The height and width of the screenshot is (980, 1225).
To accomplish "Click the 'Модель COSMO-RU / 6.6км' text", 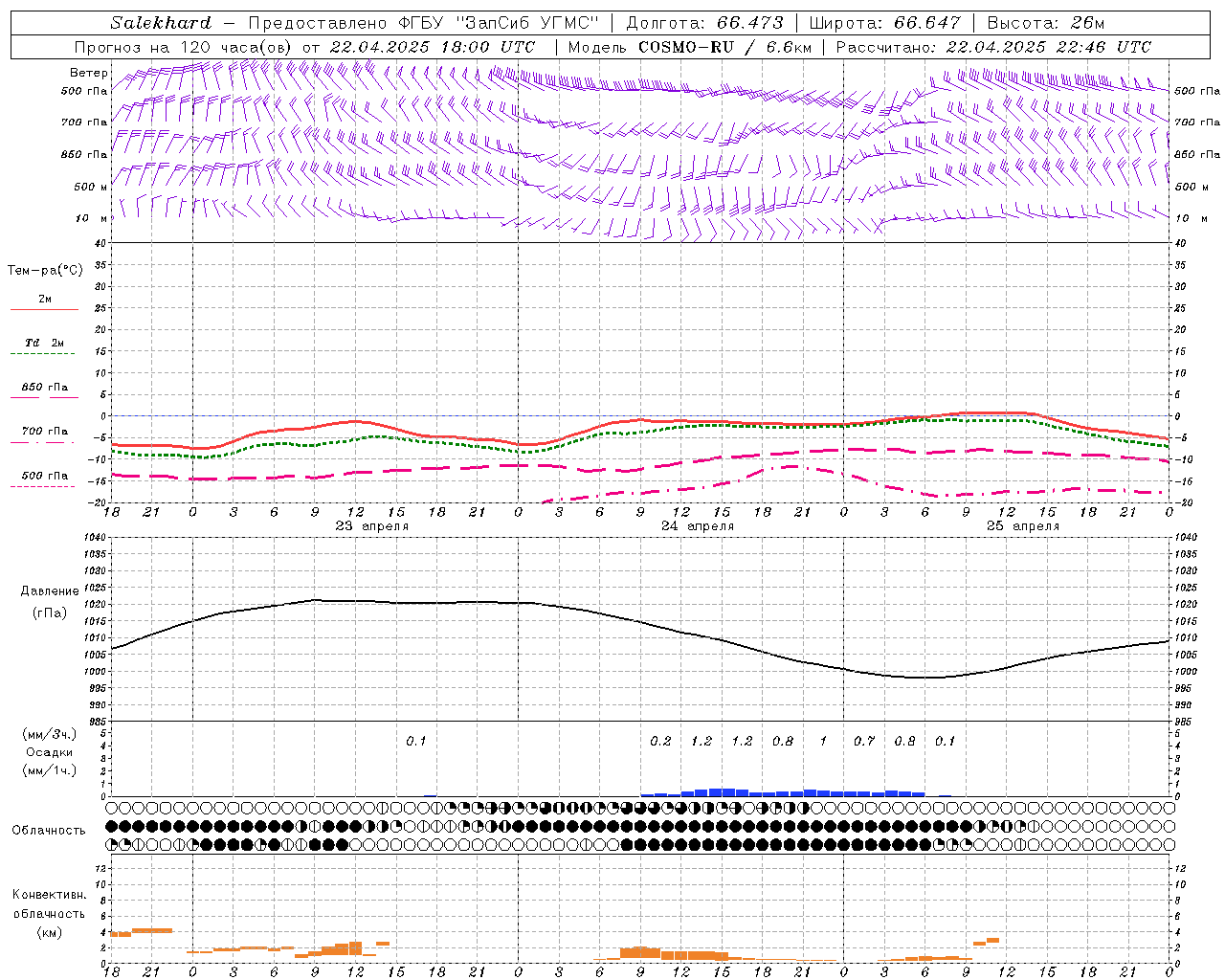I will pyautogui.click(x=690, y=47).
